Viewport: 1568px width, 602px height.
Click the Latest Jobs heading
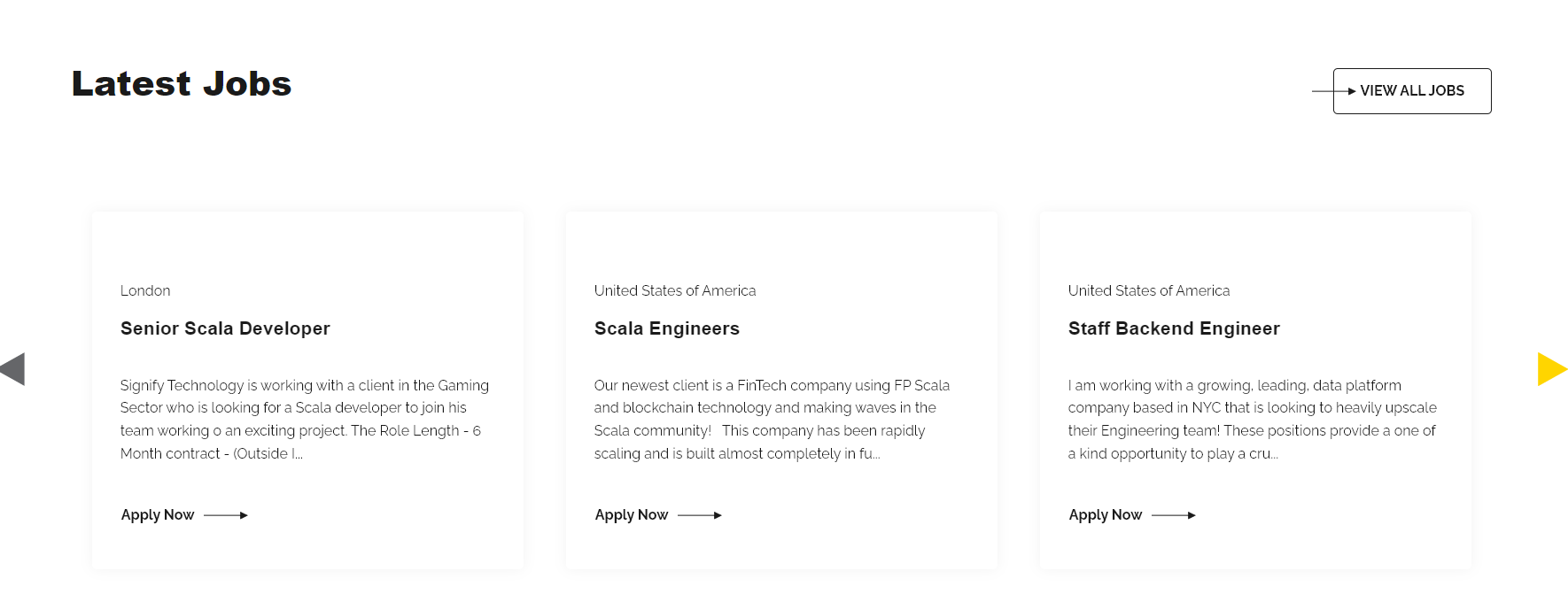pos(182,84)
